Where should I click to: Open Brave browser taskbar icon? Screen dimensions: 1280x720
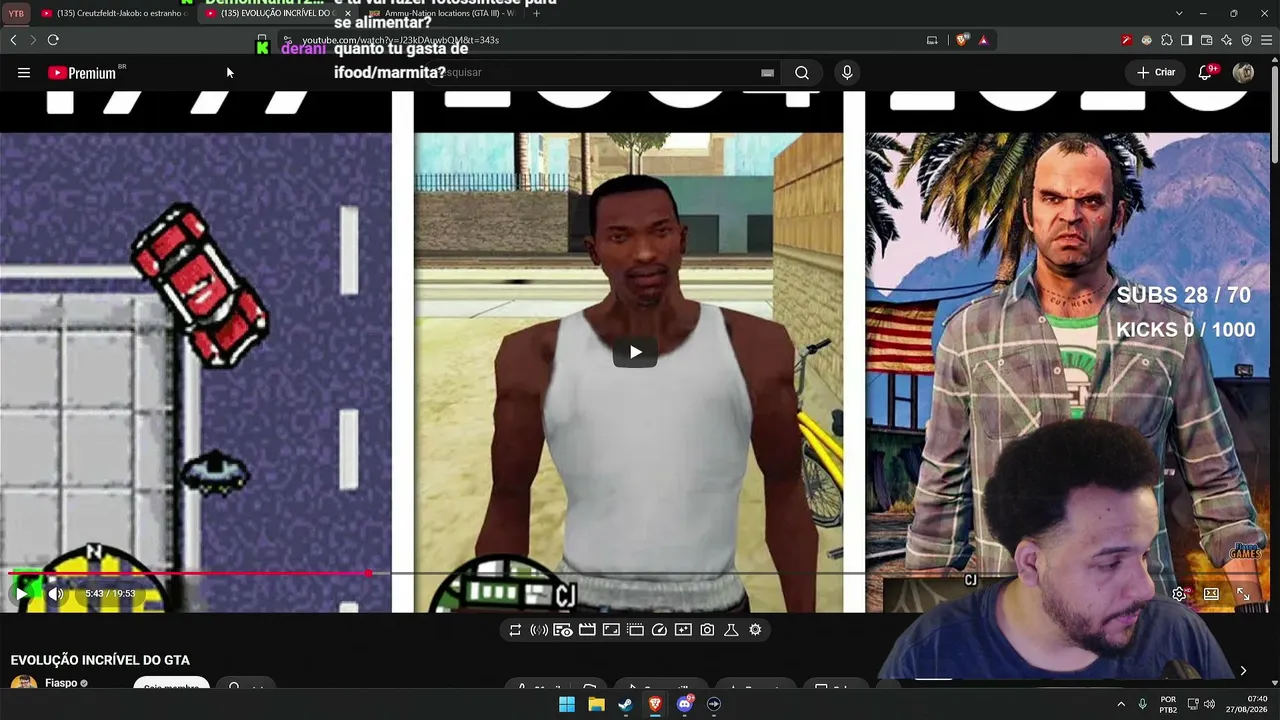pos(655,704)
